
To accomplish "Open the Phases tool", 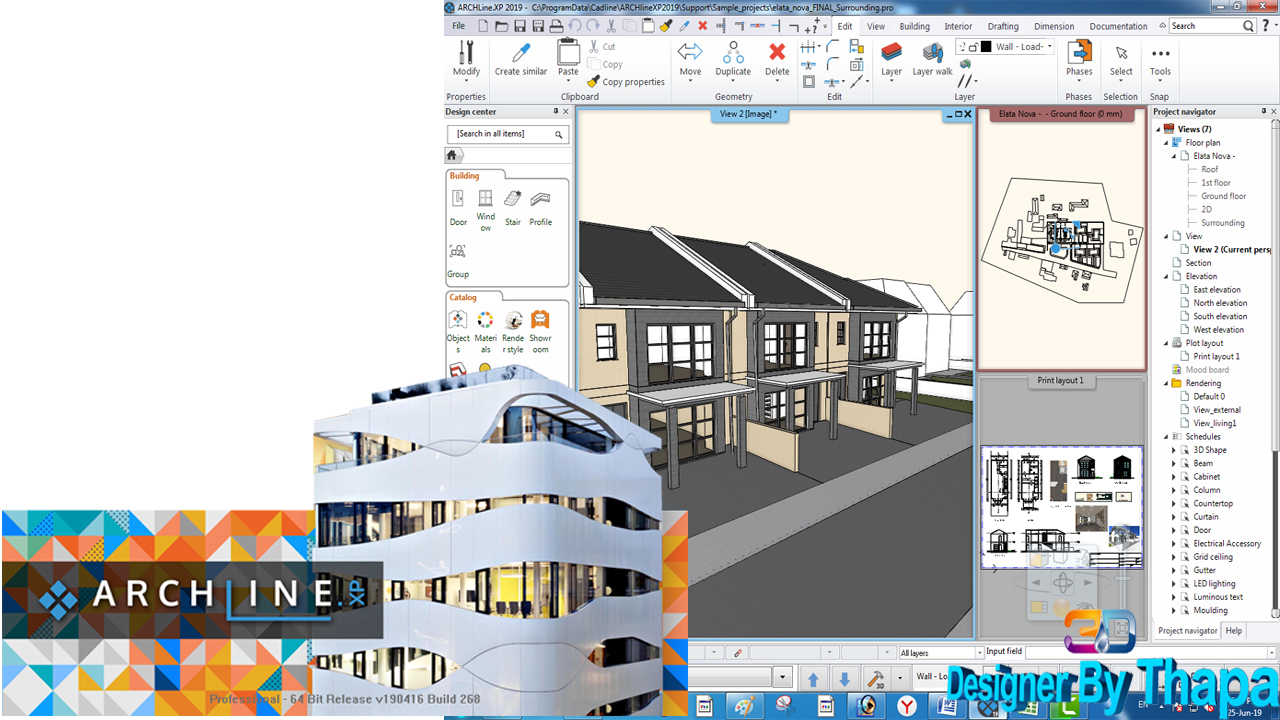I will pos(1079,58).
